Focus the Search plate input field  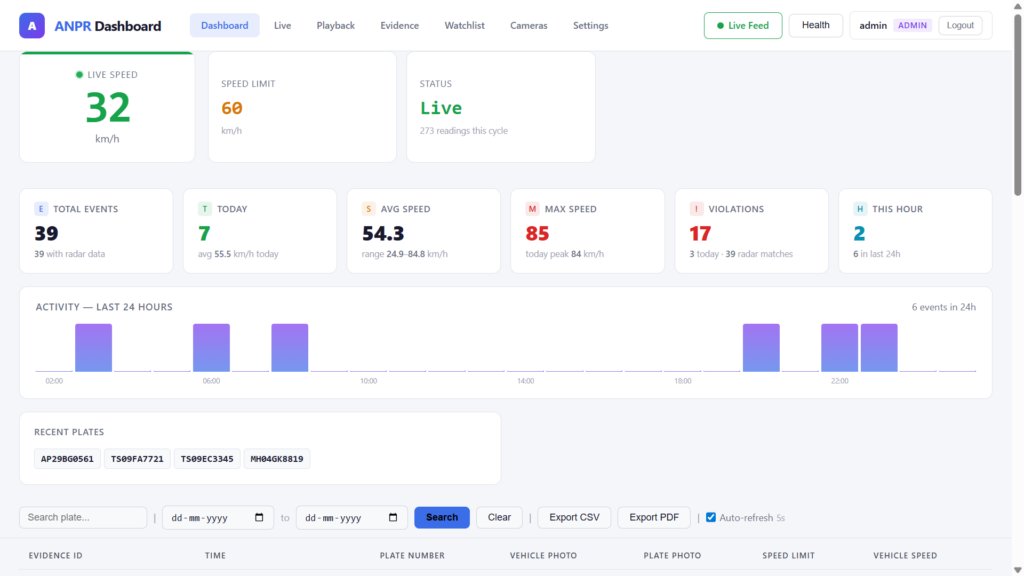(83, 517)
